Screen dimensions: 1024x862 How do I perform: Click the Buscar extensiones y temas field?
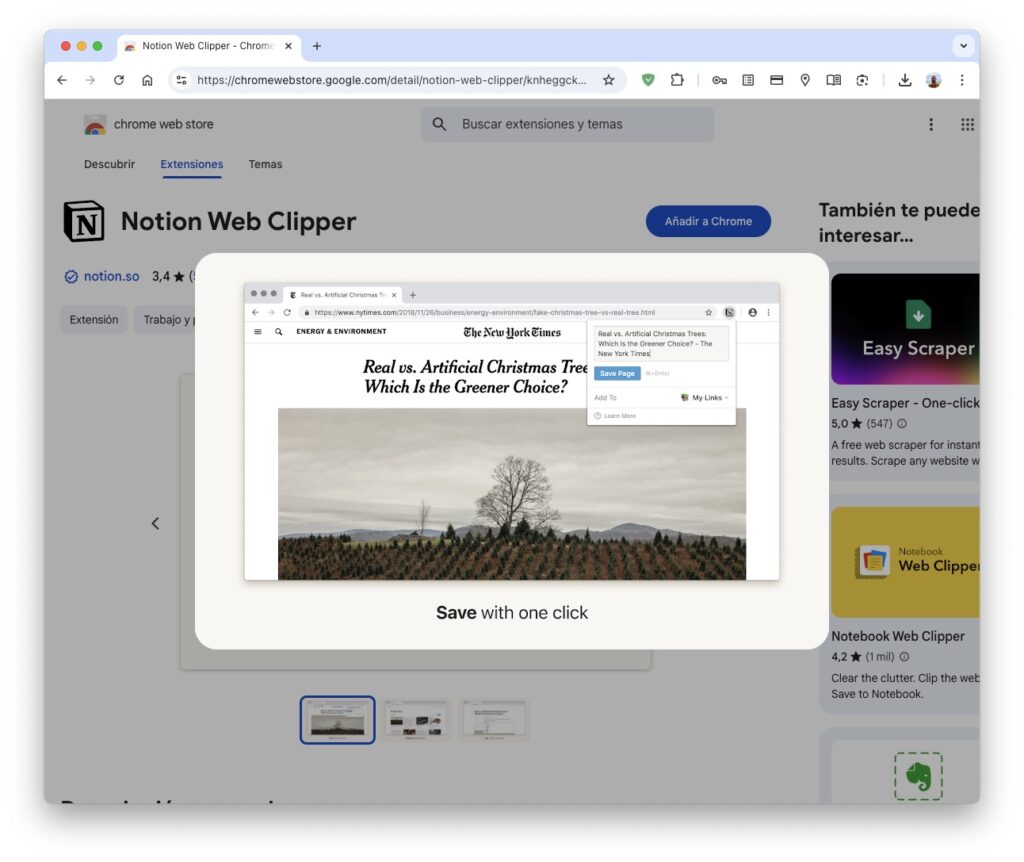pos(567,124)
